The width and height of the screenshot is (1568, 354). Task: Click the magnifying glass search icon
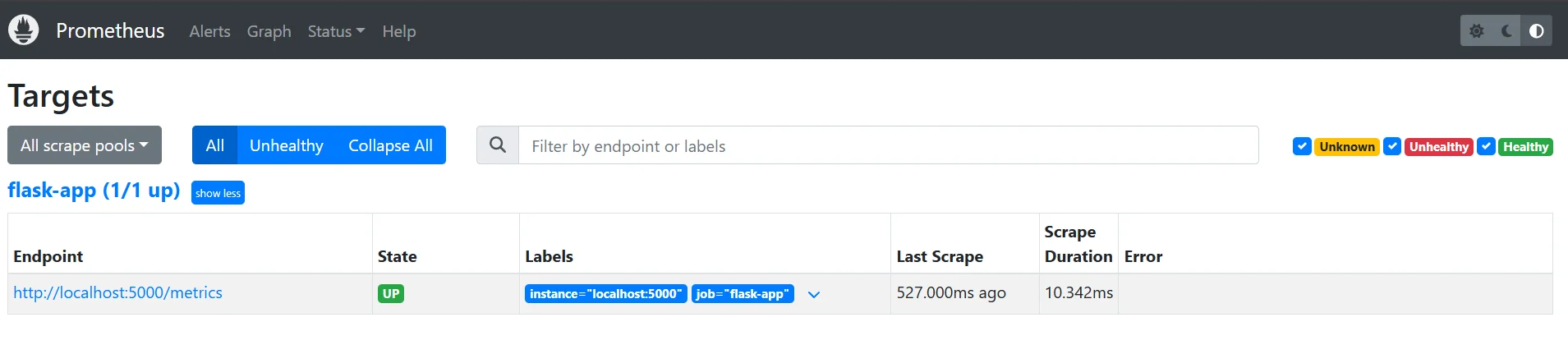(x=498, y=145)
